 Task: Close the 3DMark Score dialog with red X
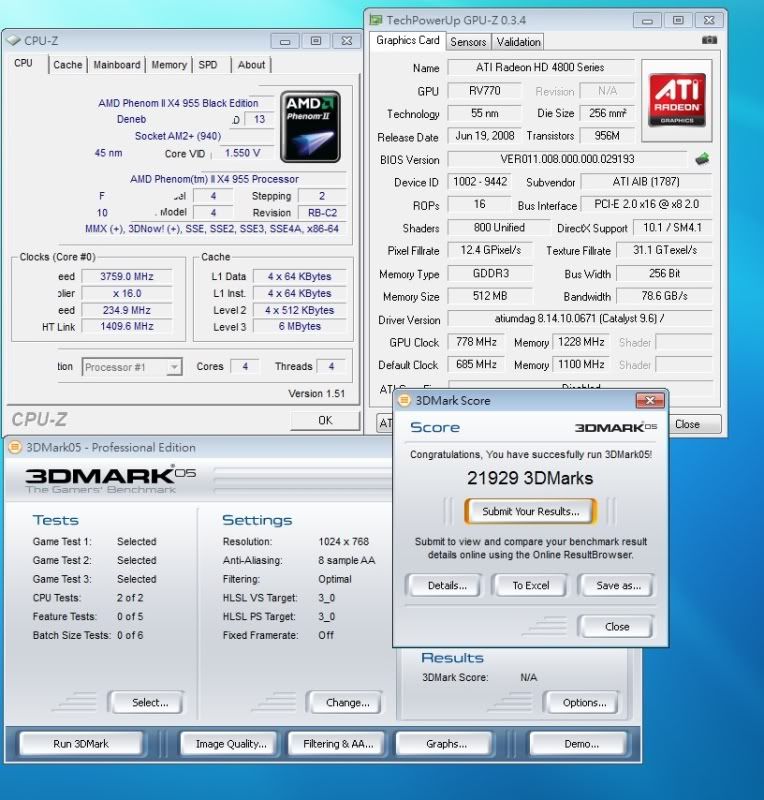pos(650,401)
